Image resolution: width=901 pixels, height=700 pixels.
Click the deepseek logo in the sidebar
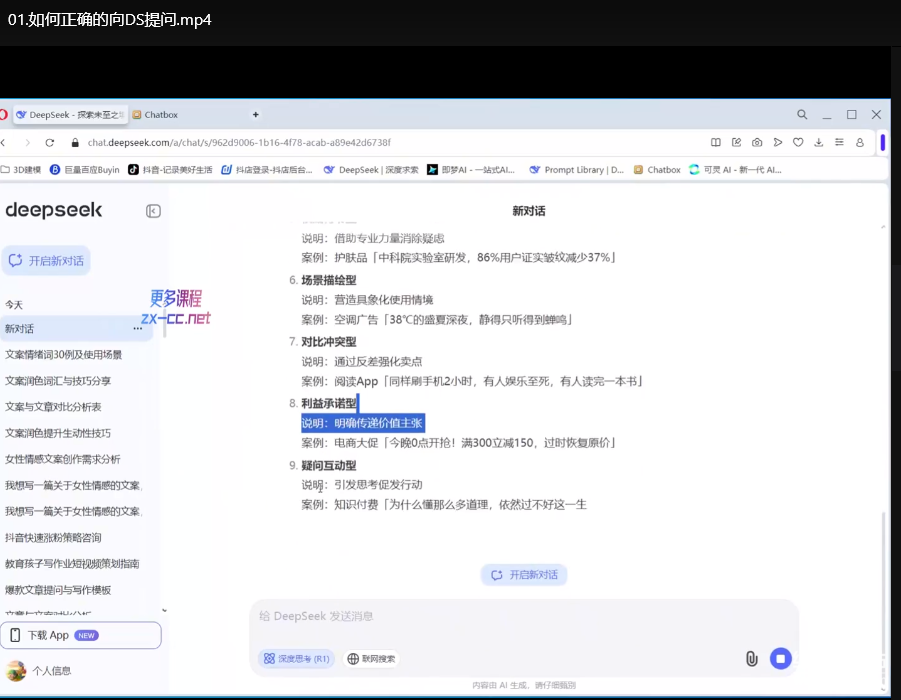coord(53,210)
